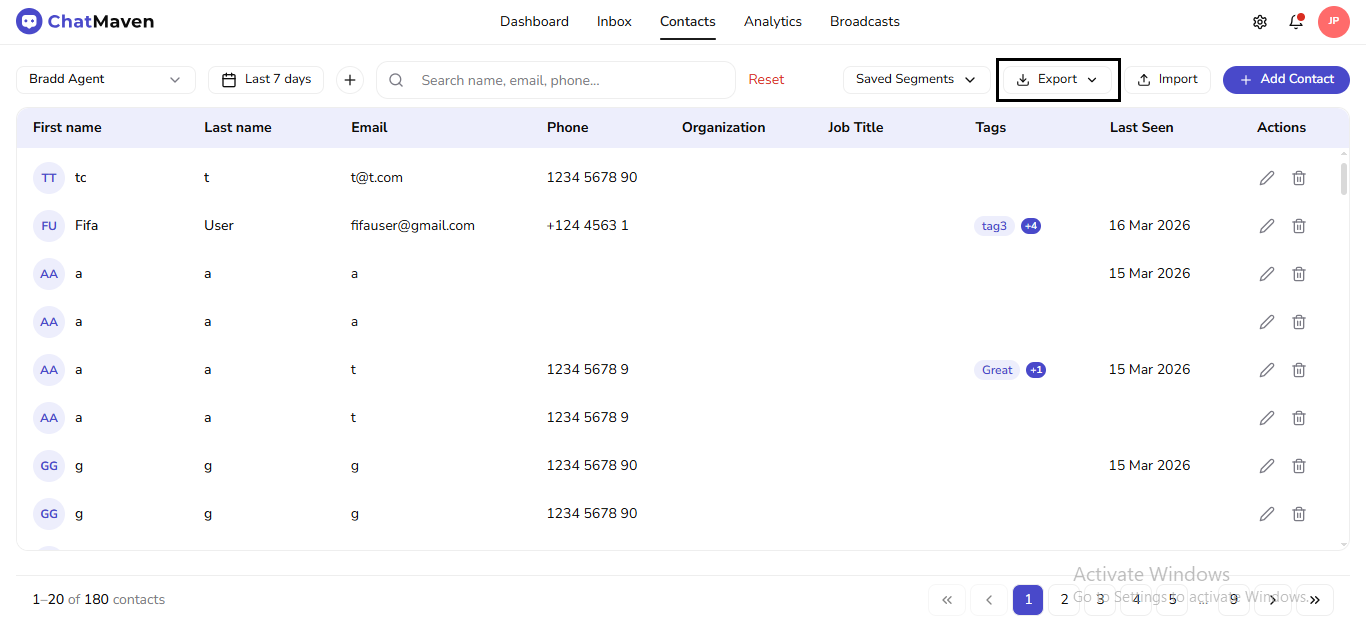Open the settings gear icon

[1260, 21]
